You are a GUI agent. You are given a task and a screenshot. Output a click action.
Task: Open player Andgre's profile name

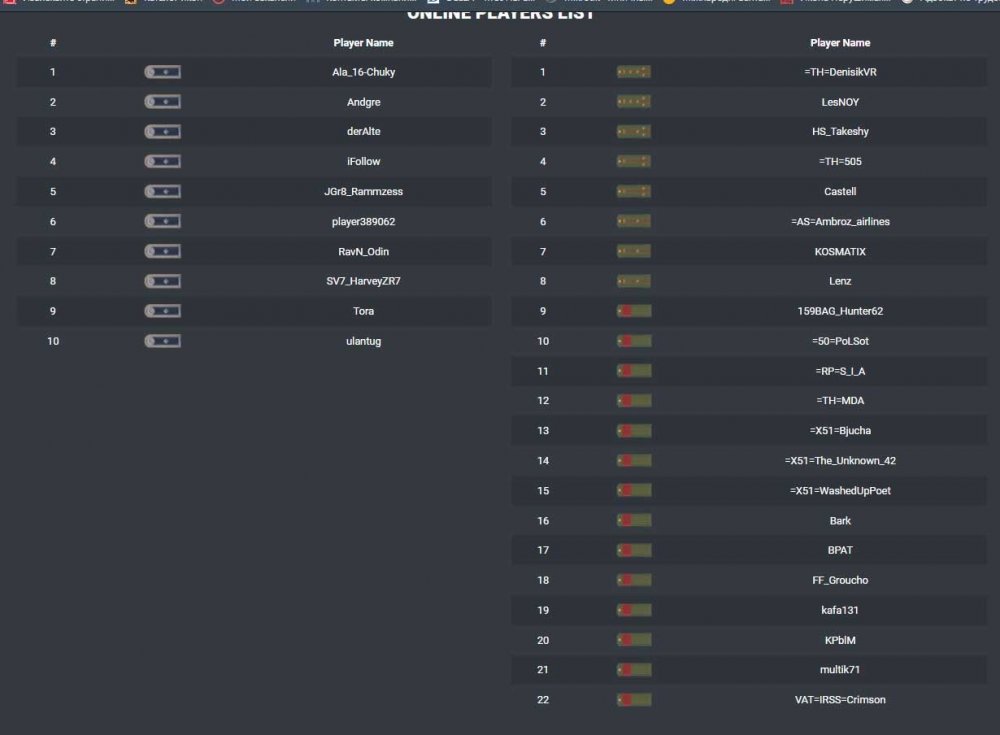[363, 102]
